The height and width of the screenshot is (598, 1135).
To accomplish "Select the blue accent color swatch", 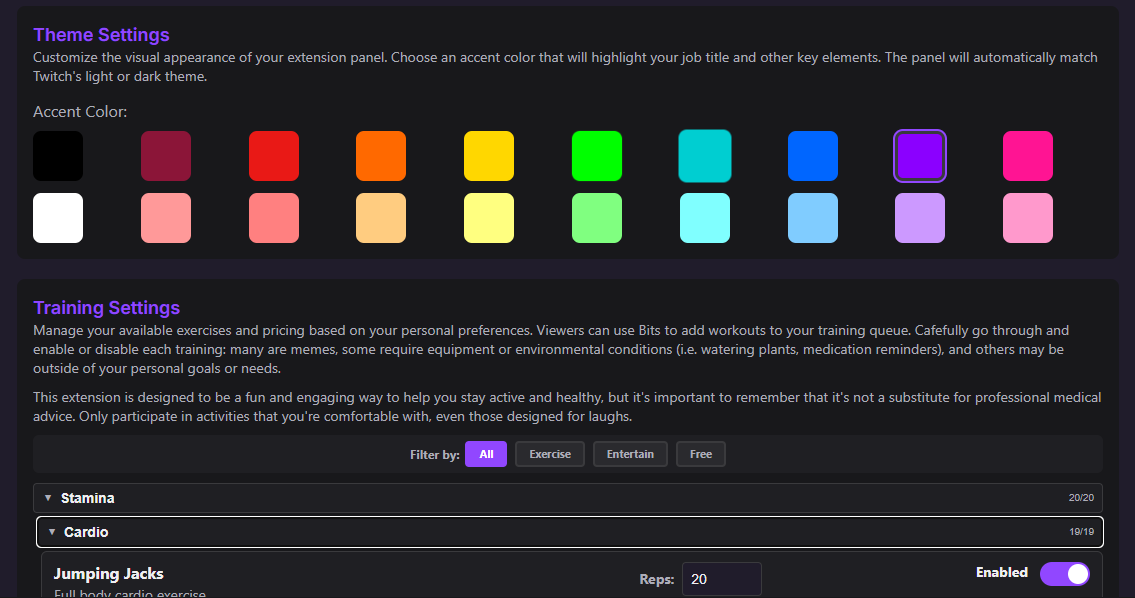I will [x=813, y=156].
